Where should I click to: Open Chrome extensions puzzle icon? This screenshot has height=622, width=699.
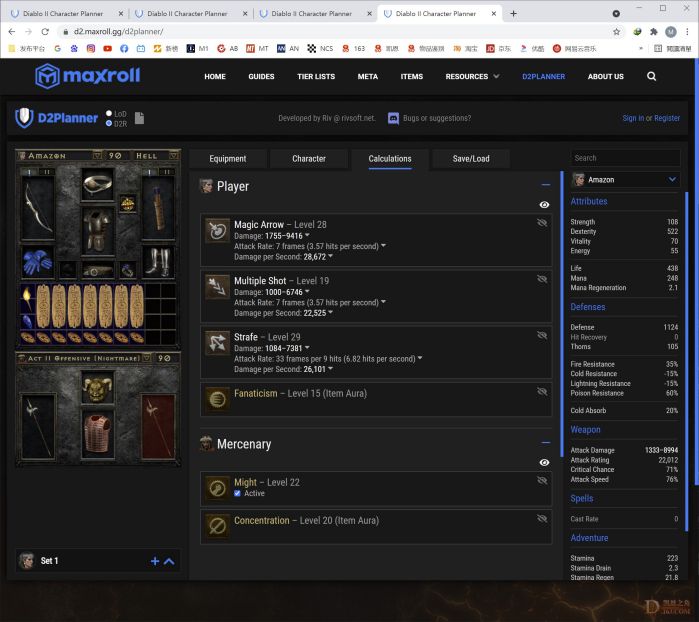(654, 32)
